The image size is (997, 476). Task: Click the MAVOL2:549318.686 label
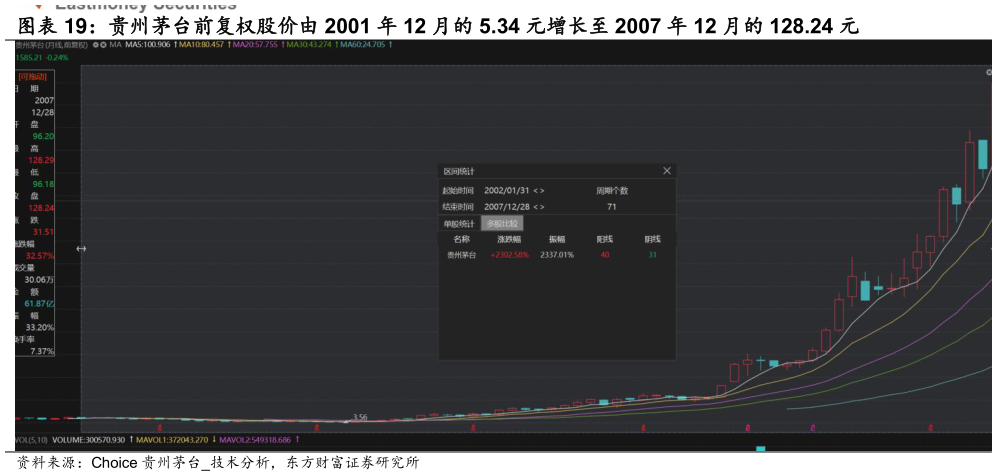256,440
